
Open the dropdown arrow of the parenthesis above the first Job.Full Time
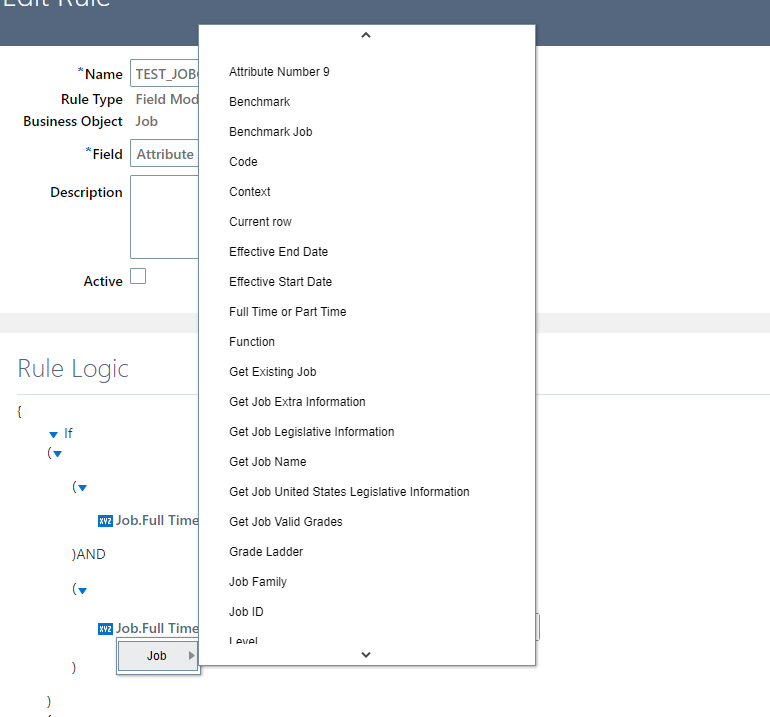[82, 488]
